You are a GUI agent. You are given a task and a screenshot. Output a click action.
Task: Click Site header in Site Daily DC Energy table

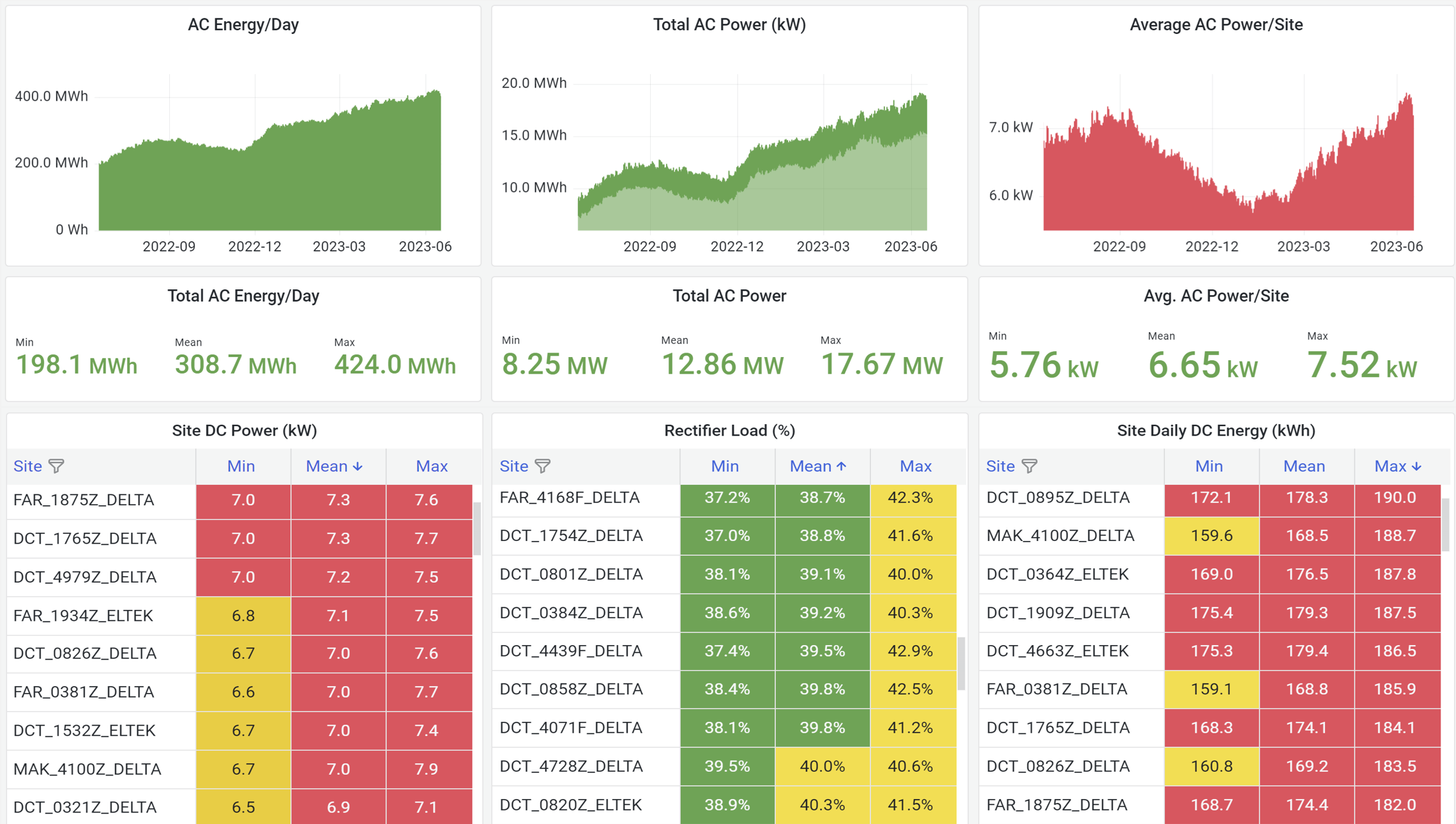(1000, 466)
